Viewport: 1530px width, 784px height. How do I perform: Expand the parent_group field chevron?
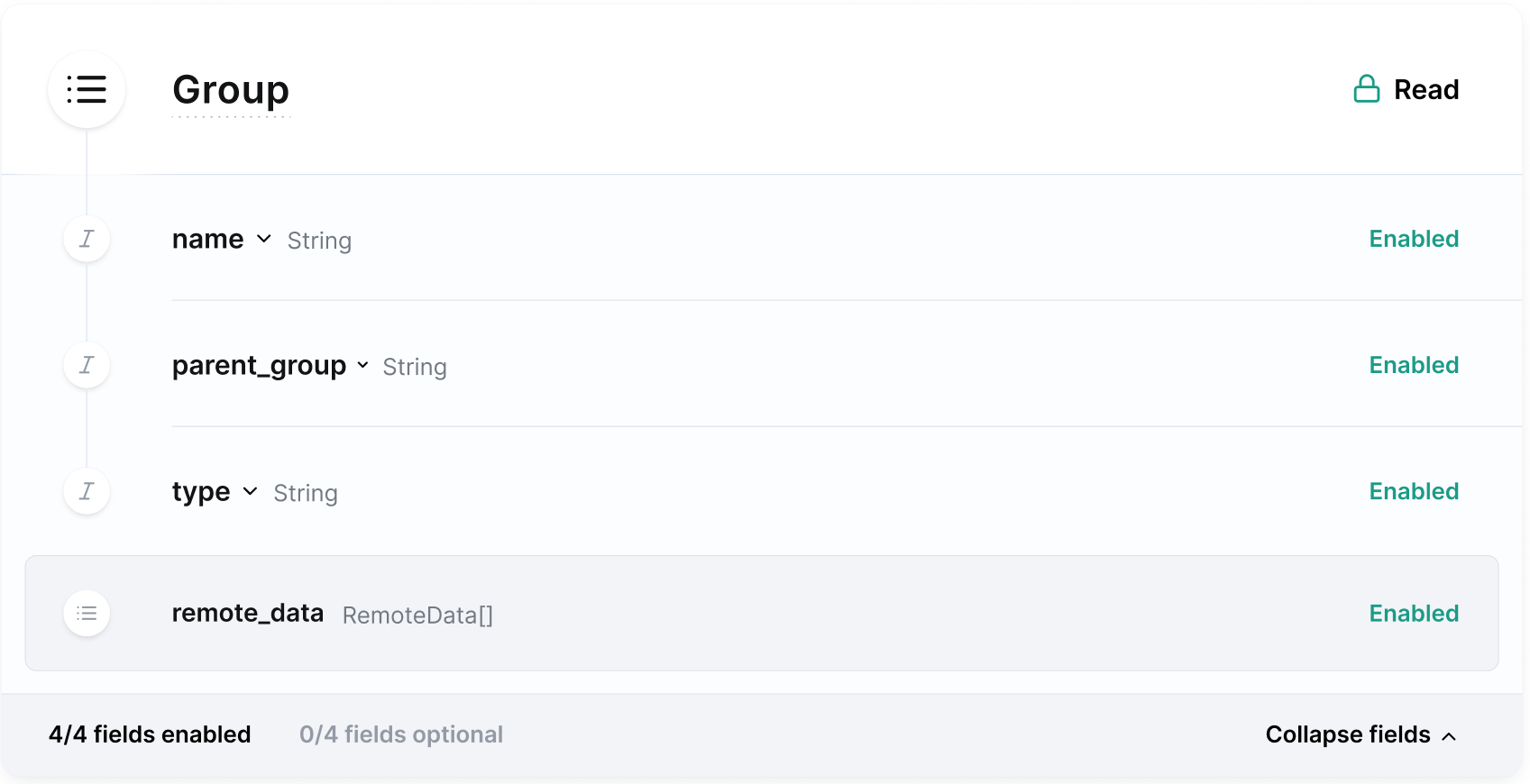pos(362,365)
